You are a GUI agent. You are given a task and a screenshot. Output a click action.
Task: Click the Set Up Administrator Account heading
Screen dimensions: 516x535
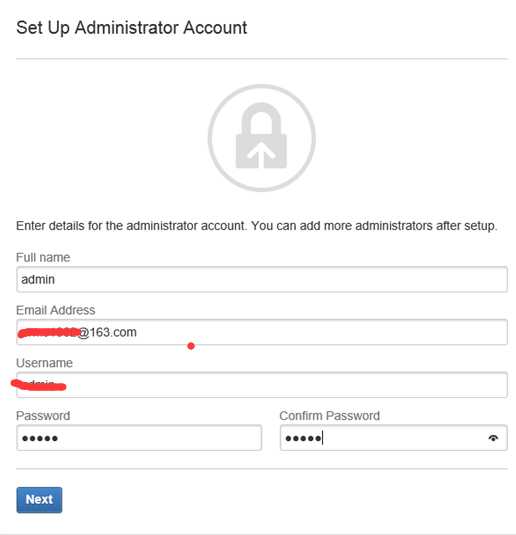tap(131, 28)
